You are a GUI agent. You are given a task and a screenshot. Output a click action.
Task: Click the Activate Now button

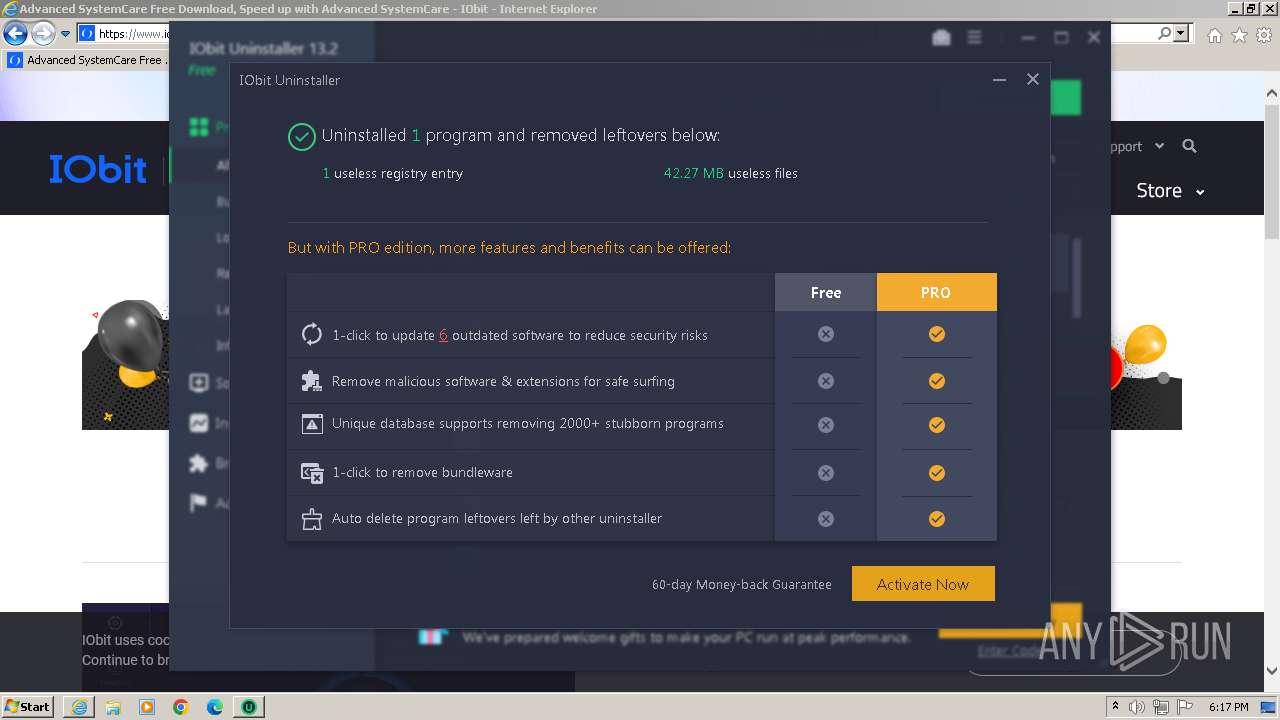pyautogui.click(x=923, y=584)
